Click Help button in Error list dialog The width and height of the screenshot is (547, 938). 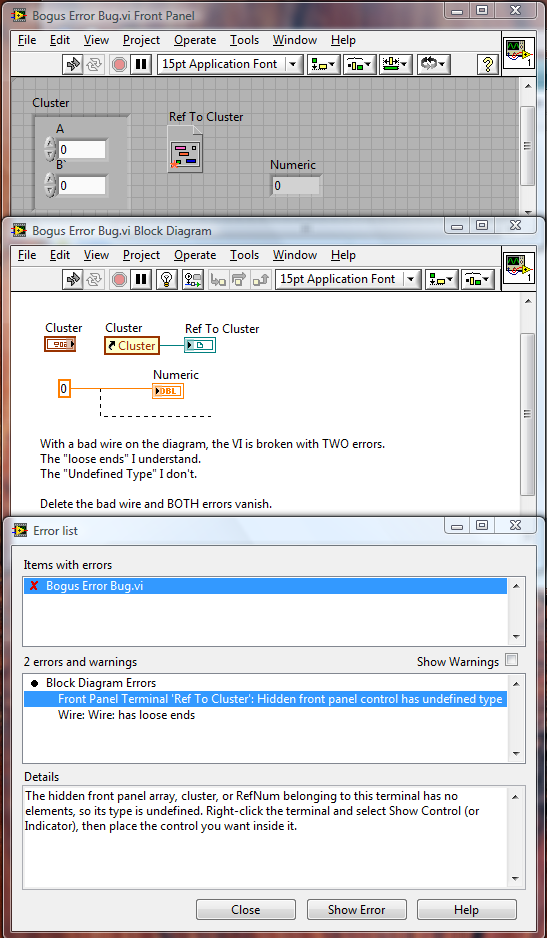466,909
